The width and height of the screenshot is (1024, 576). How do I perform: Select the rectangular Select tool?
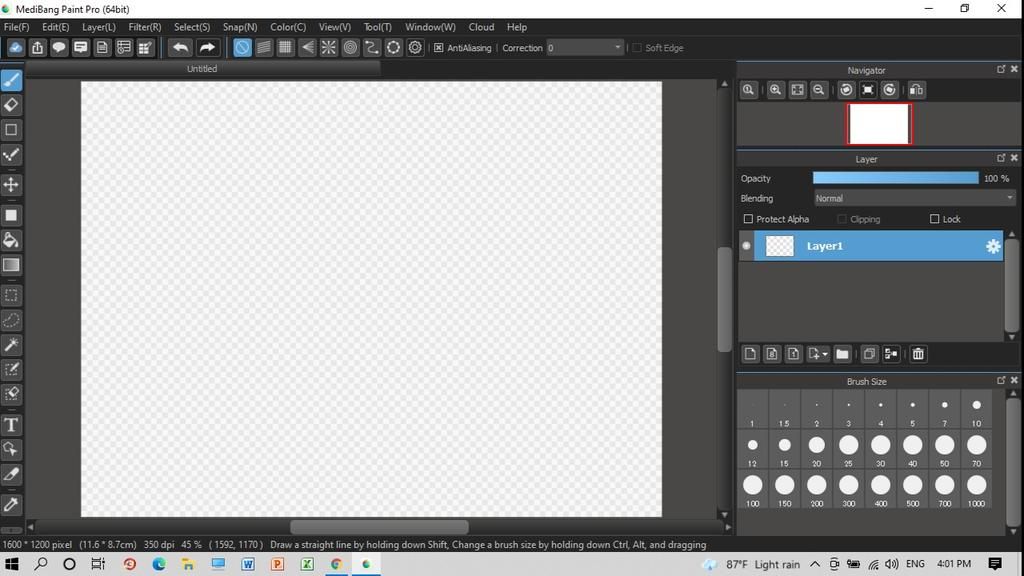coord(11,295)
